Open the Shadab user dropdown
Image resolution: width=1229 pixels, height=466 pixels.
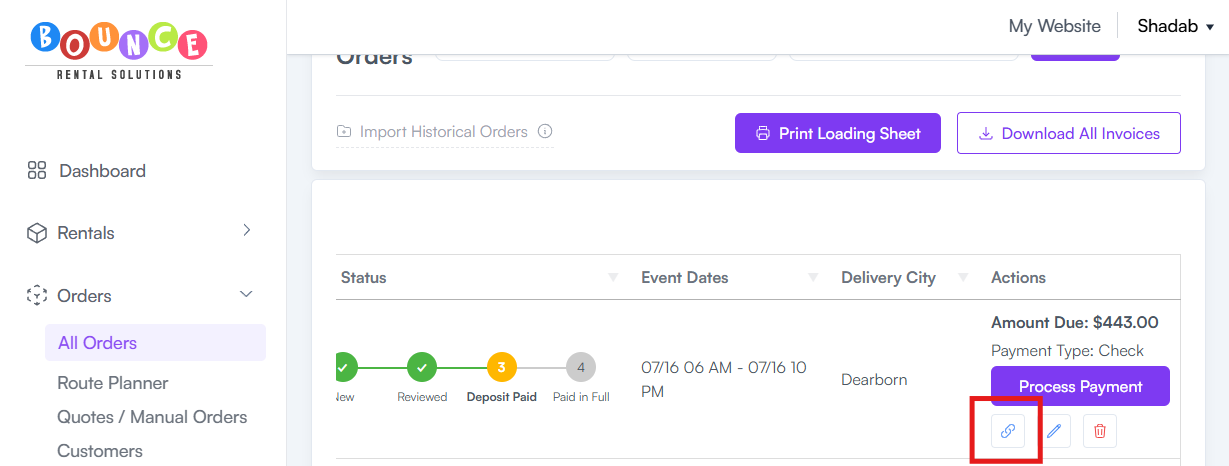1176,26
